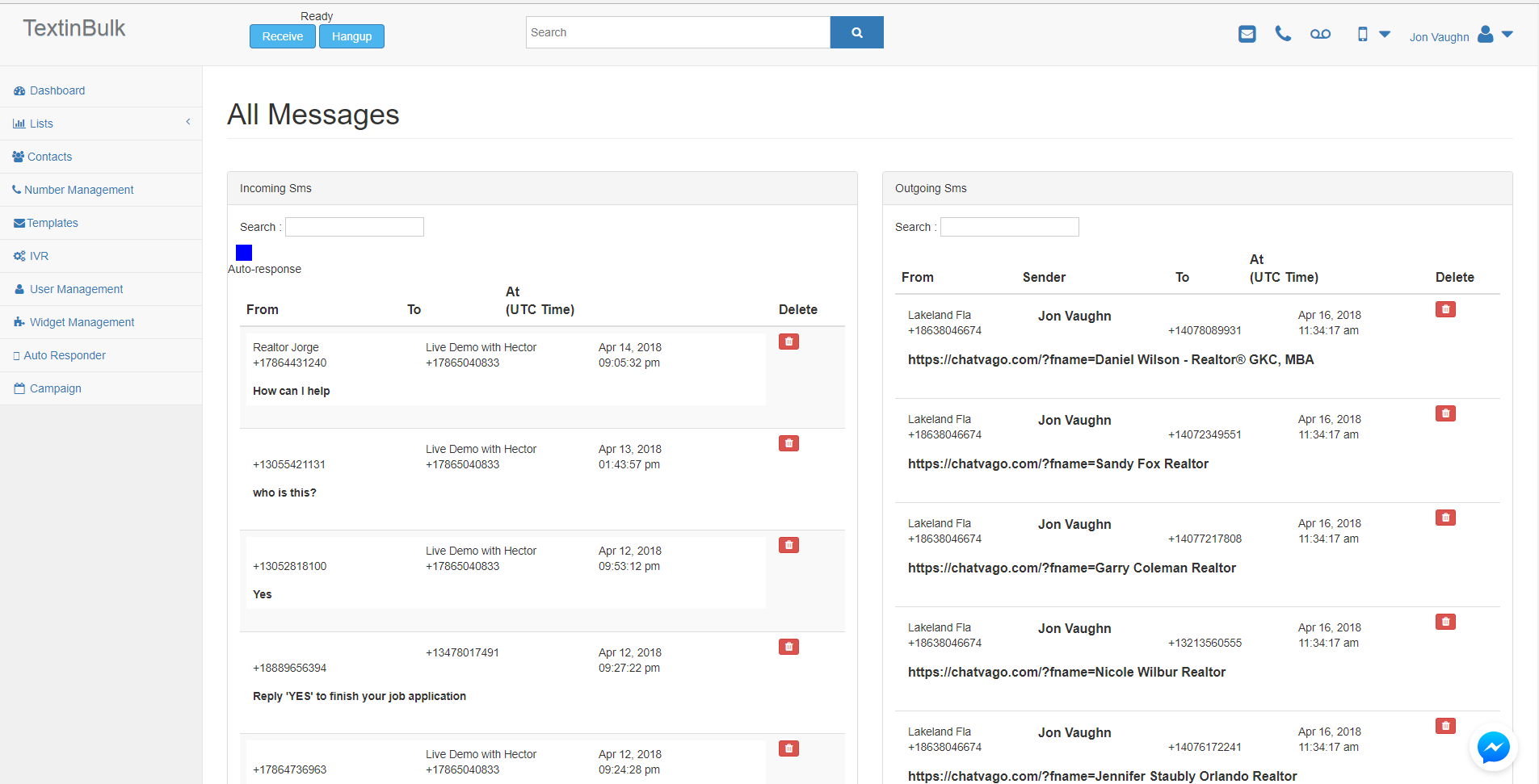The height and width of the screenshot is (784, 1539).
Task: Open the Facebook Messenger chat bubble
Action: (1493, 747)
